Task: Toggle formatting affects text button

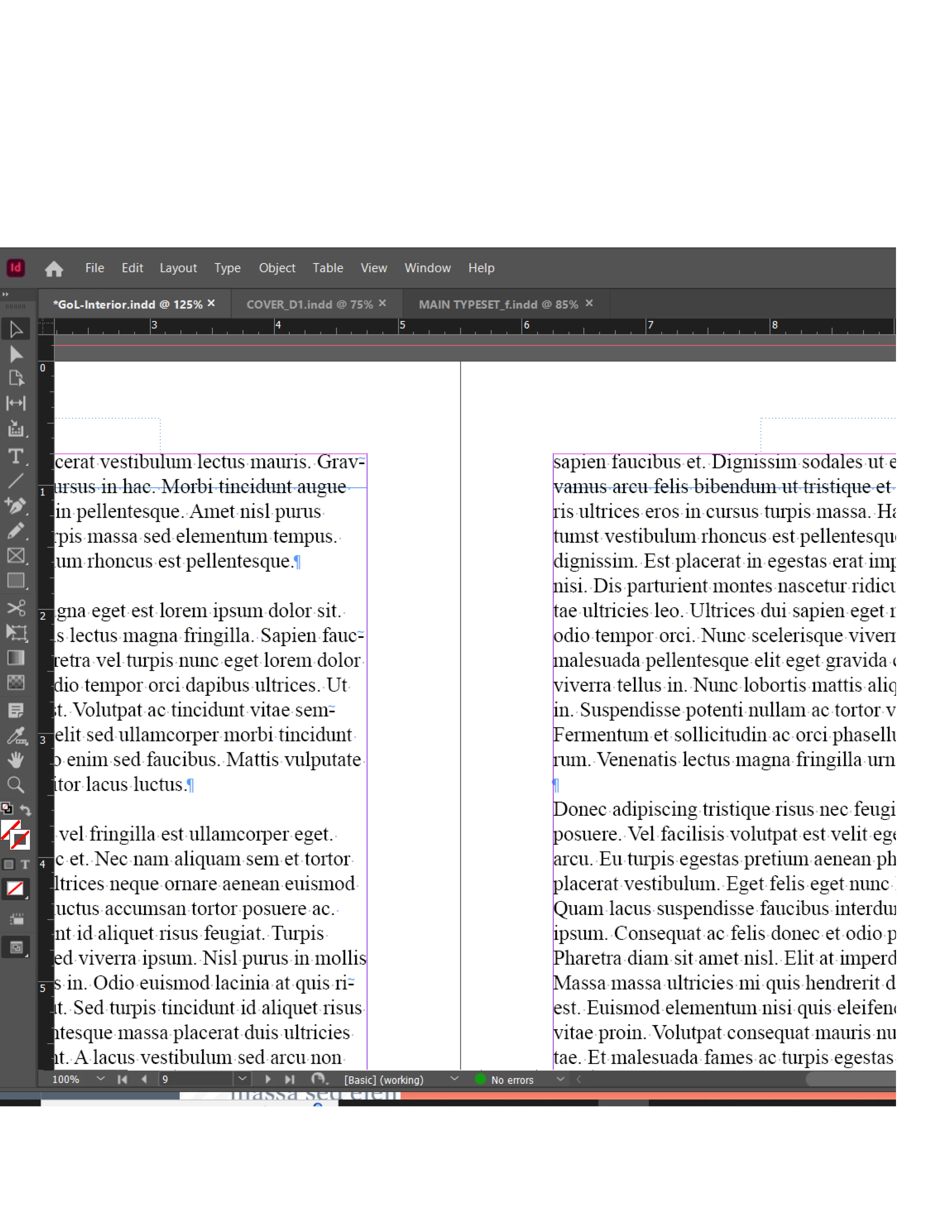Action: tap(25, 864)
